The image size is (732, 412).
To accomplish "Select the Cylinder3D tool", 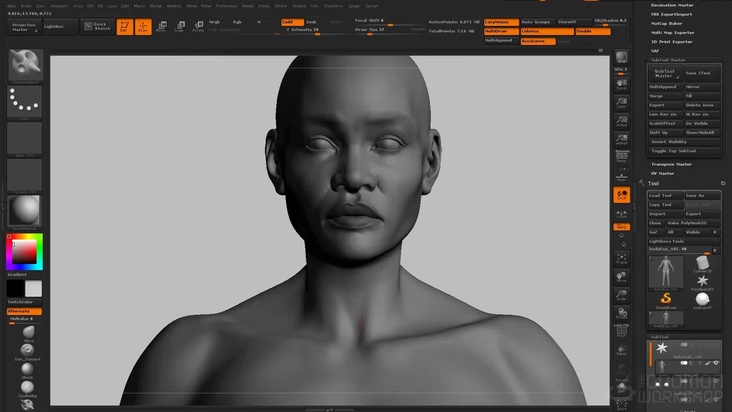I will pyautogui.click(x=701, y=262).
